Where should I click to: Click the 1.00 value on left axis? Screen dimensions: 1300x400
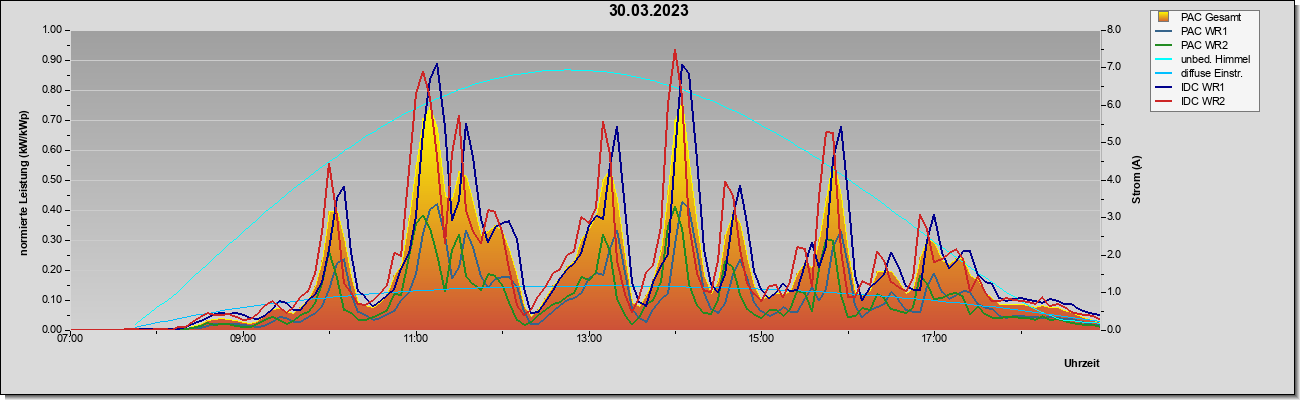[x=52, y=30]
